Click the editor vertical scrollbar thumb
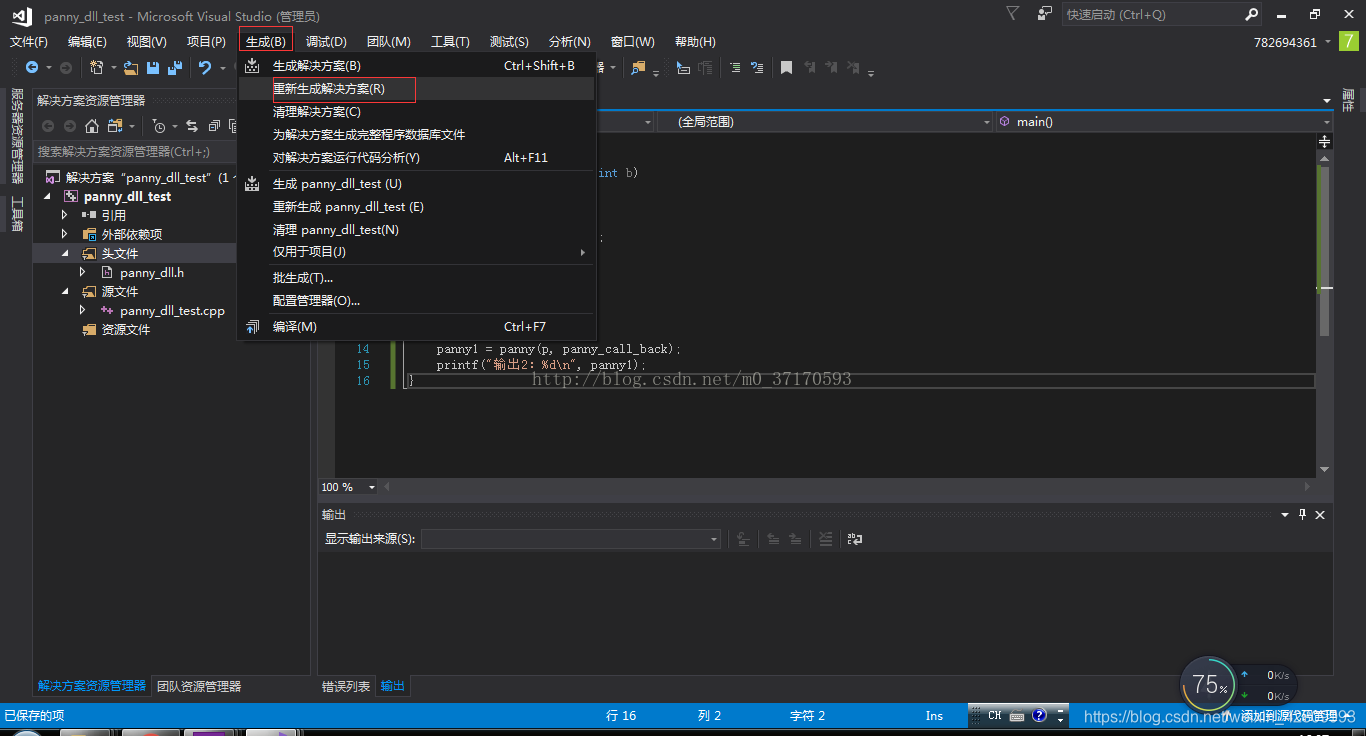Image resolution: width=1366 pixels, height=736 pixels. [1325, 250]
